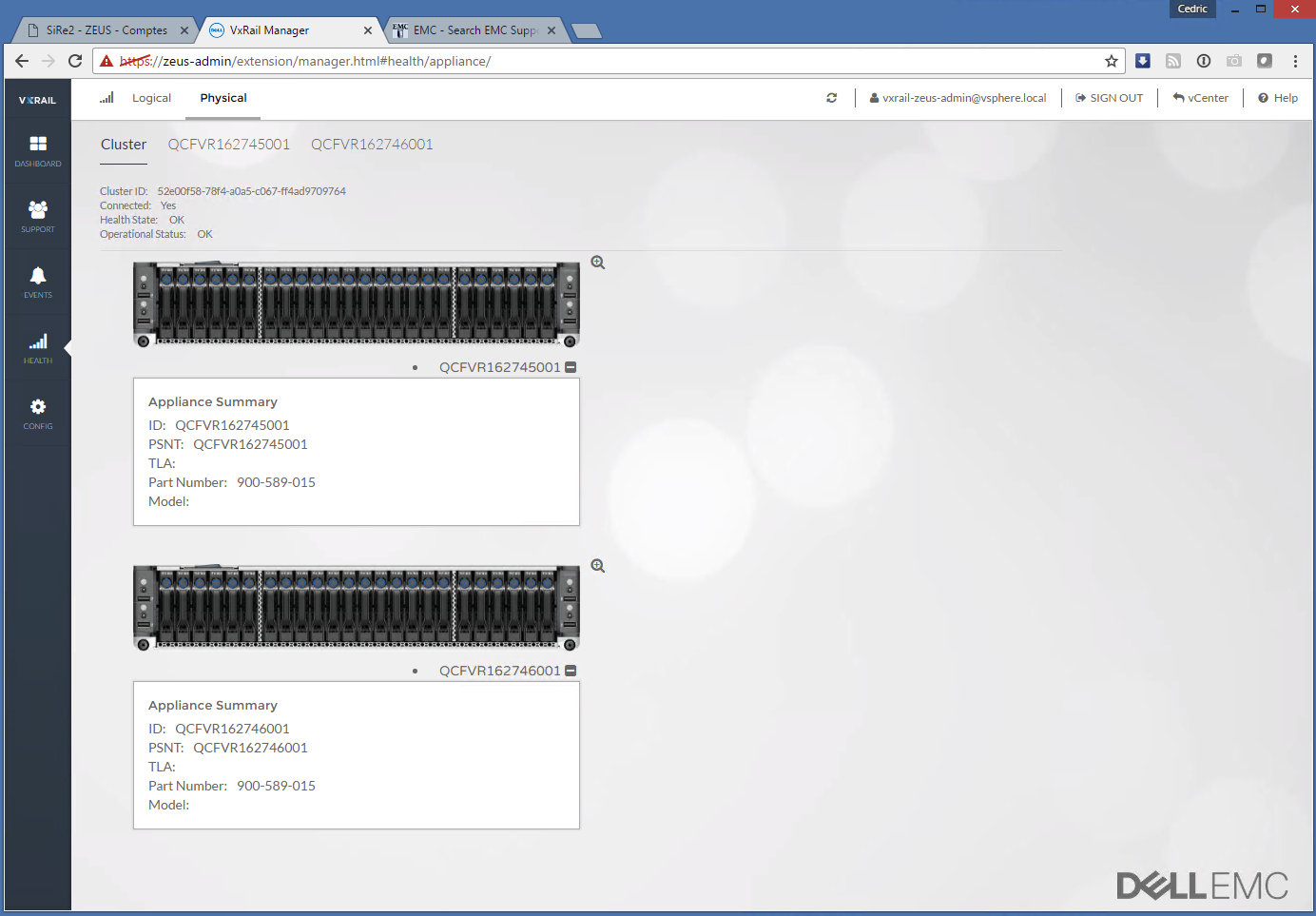
Task: Zoom into second appliance with magnifier icon
Action: coord(598,566)
